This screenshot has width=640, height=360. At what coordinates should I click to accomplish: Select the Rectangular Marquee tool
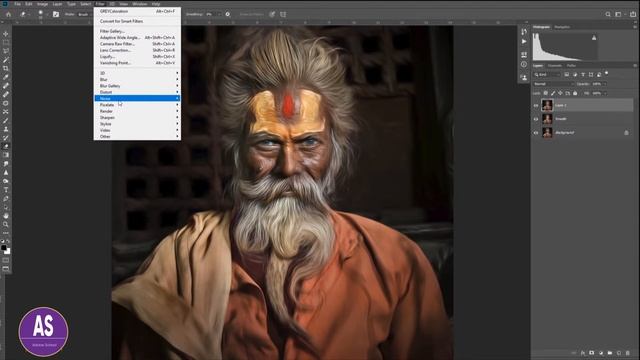click(6, 42)
